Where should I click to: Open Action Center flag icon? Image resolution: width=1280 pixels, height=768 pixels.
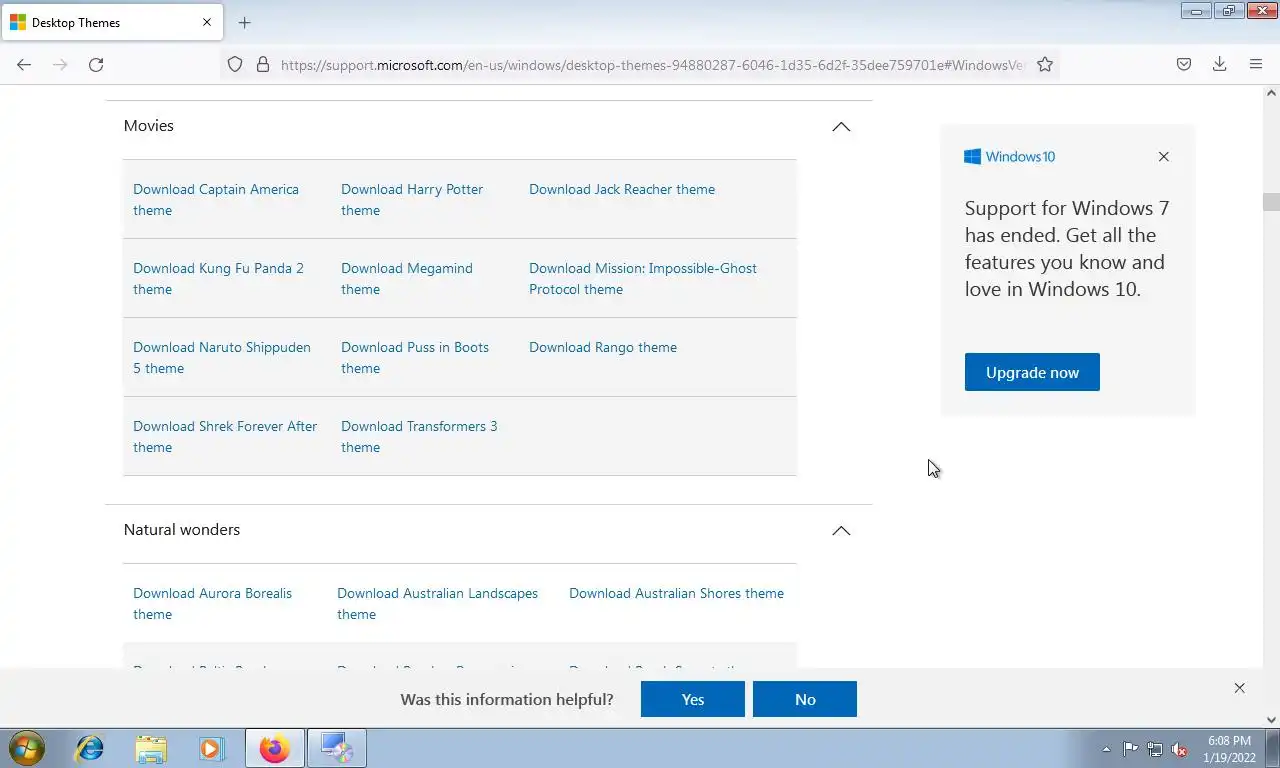1130,749
